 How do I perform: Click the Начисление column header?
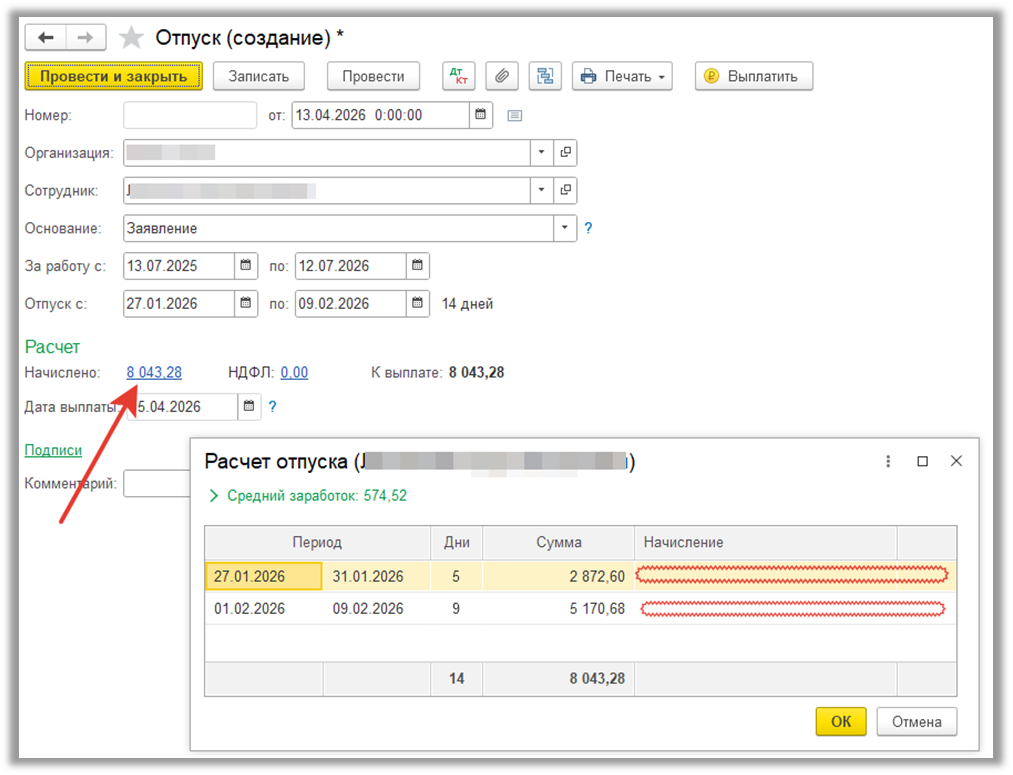pyautogui.click(x=766, y=542)
